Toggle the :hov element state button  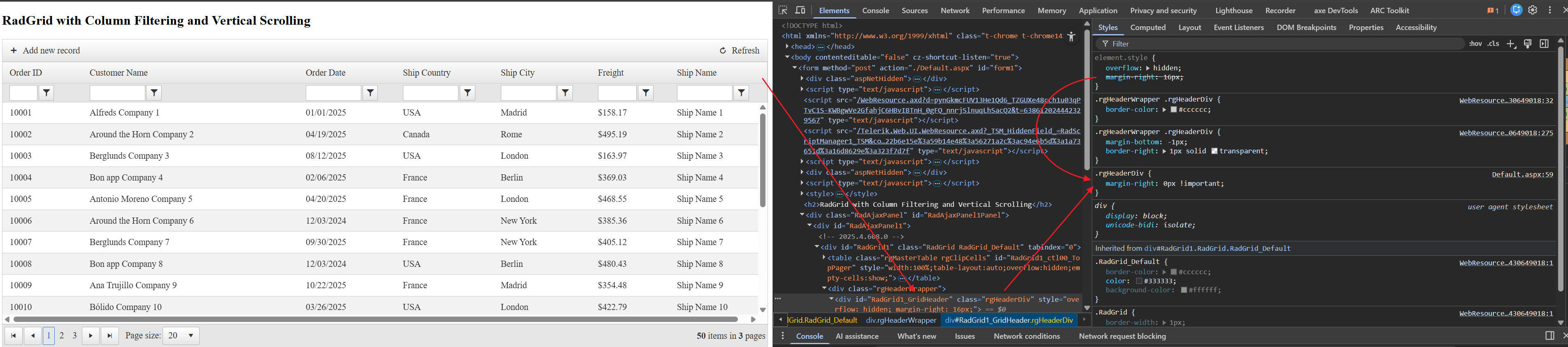point(1475,44)
